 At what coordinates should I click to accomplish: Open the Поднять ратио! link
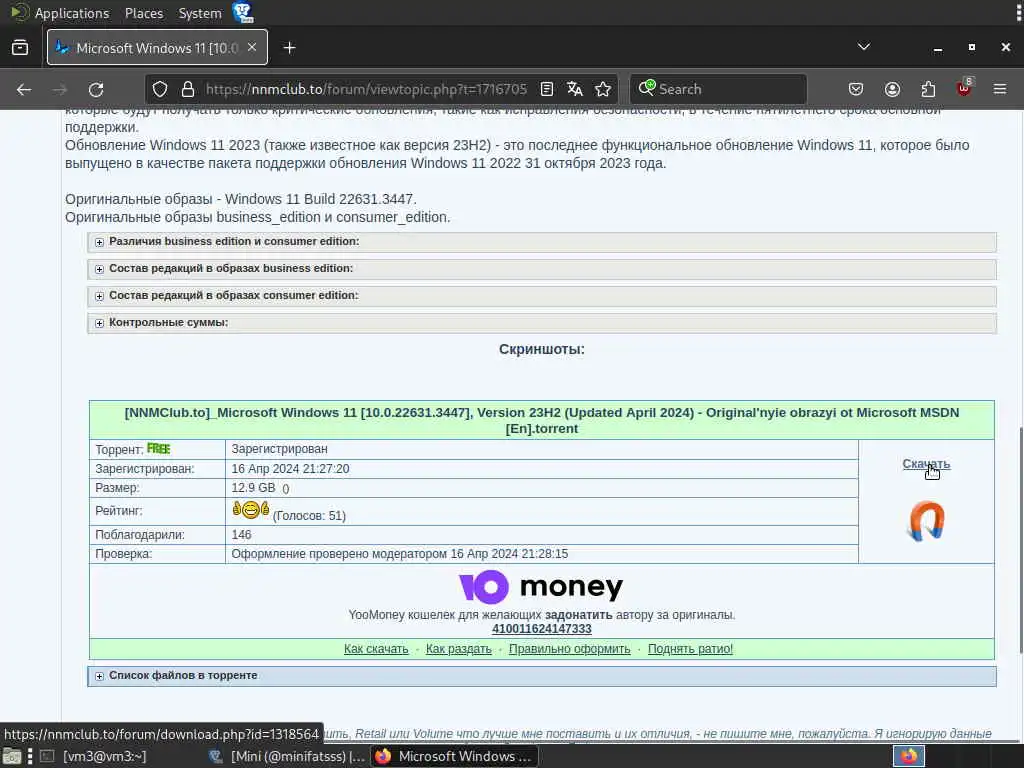[690, 648]
